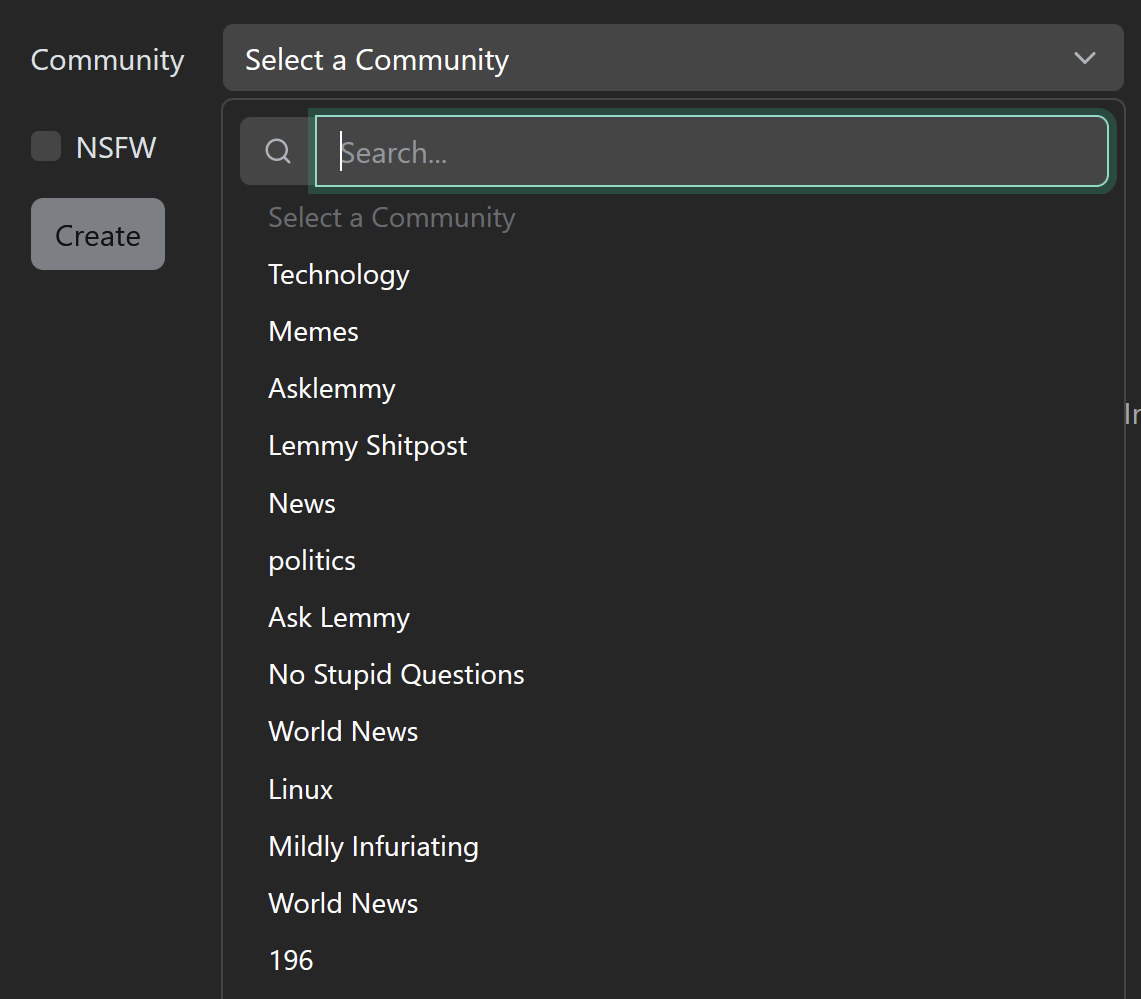Toggle the NSFW checkbox

pos(46,146)
